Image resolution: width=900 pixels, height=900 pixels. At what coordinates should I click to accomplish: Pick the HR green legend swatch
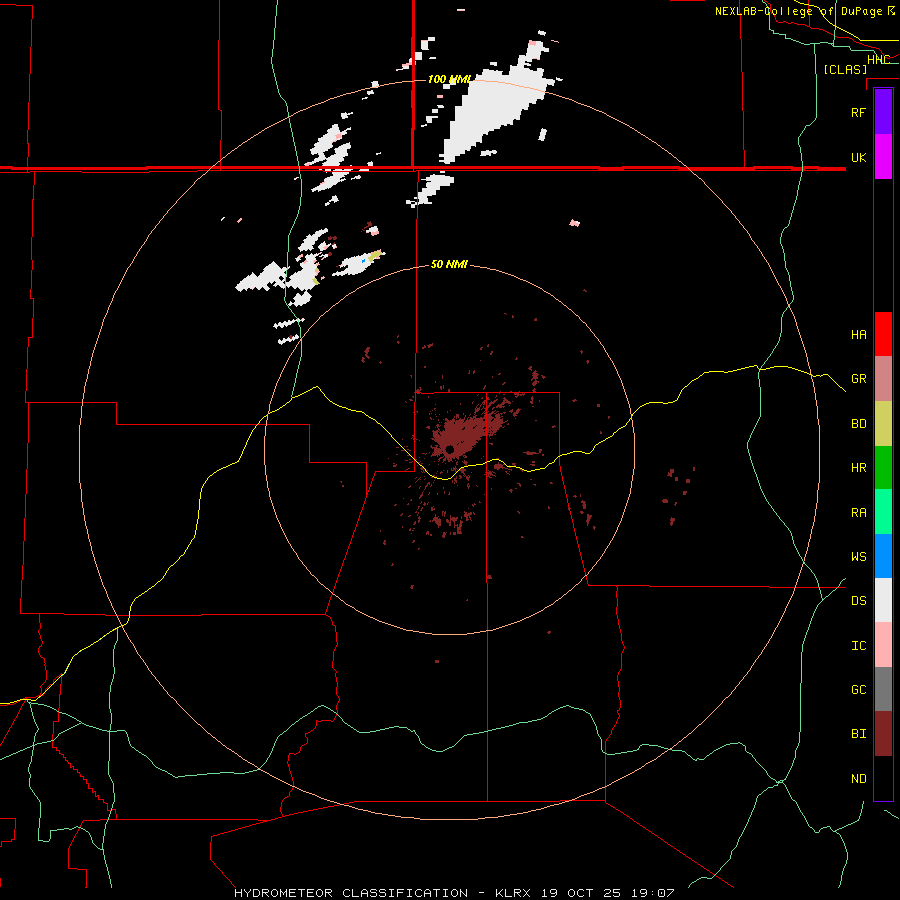click(883, 468)
